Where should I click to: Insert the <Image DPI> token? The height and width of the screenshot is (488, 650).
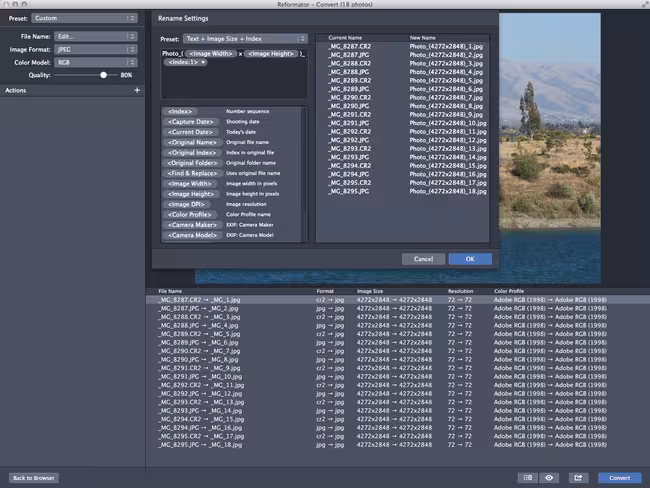pos(186,204)
